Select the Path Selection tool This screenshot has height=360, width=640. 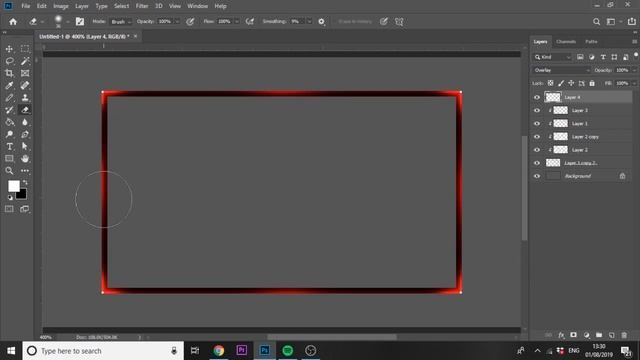(x=25, y=147)
